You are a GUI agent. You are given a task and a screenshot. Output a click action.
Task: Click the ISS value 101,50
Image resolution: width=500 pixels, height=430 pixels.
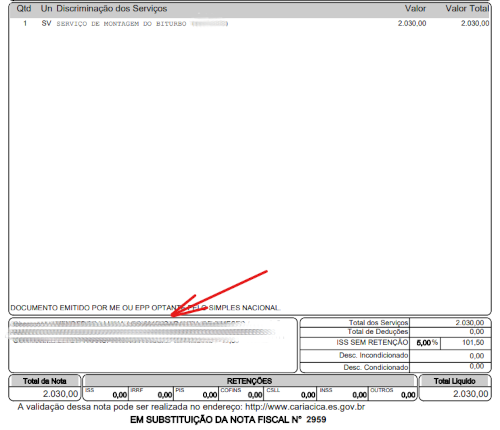(473, 343)
